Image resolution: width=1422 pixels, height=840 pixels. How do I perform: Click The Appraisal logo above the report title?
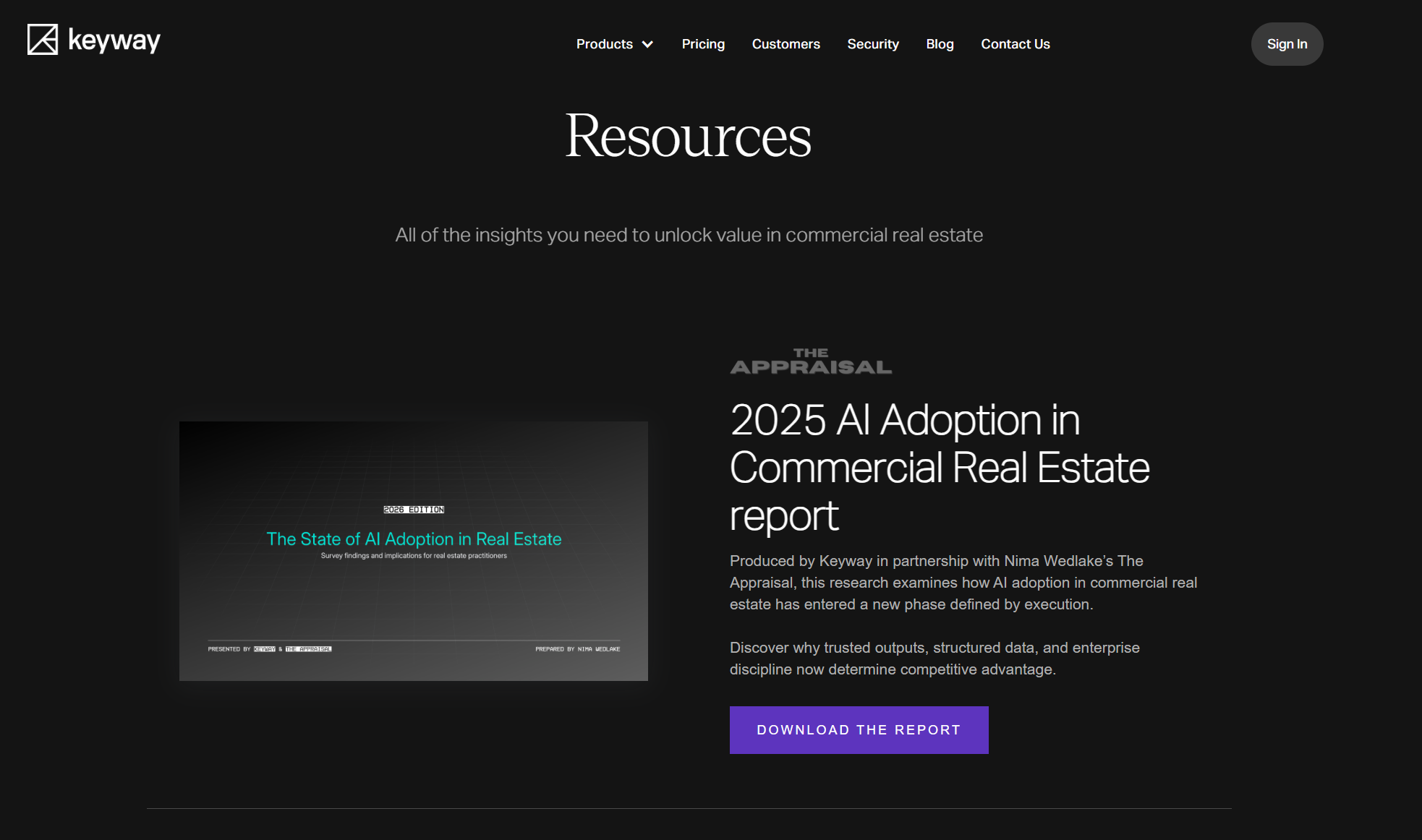coord(810,361)
